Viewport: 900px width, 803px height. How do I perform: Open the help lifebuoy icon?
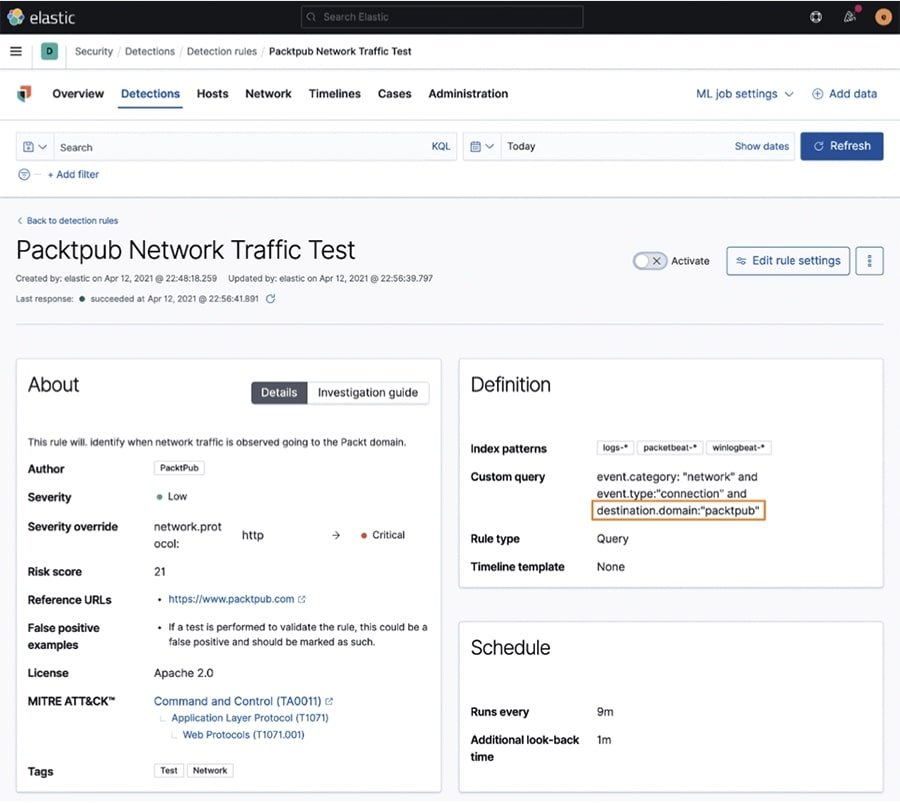[816, 17]
